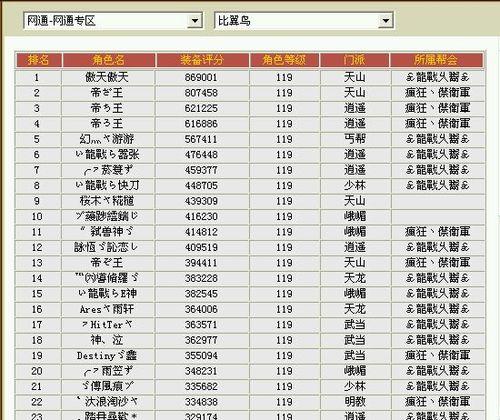Click the guild name in the 807458 row
The height and width of the screenshot is (420, 500).
(437, 93)
